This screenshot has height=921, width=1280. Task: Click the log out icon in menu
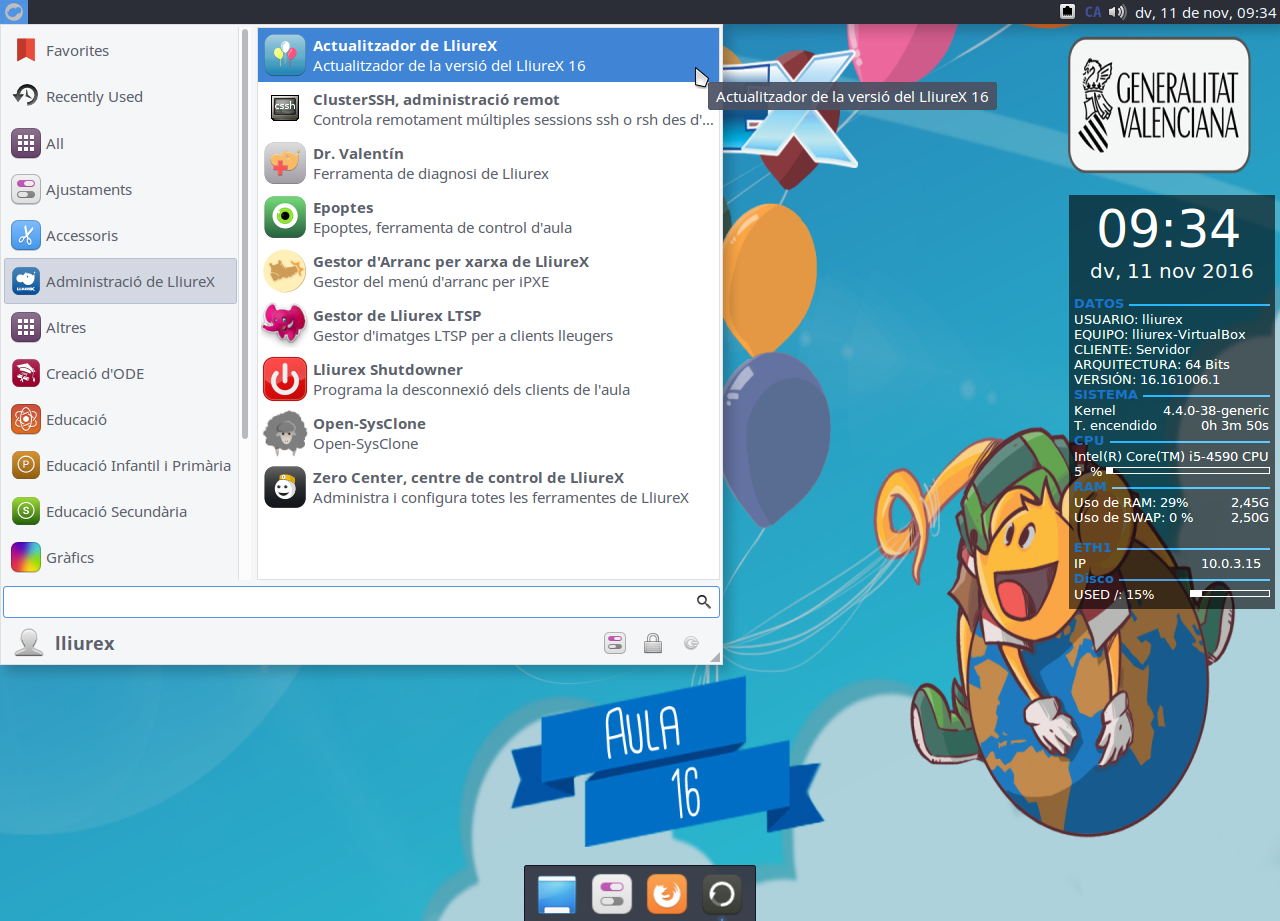[691, 643]
